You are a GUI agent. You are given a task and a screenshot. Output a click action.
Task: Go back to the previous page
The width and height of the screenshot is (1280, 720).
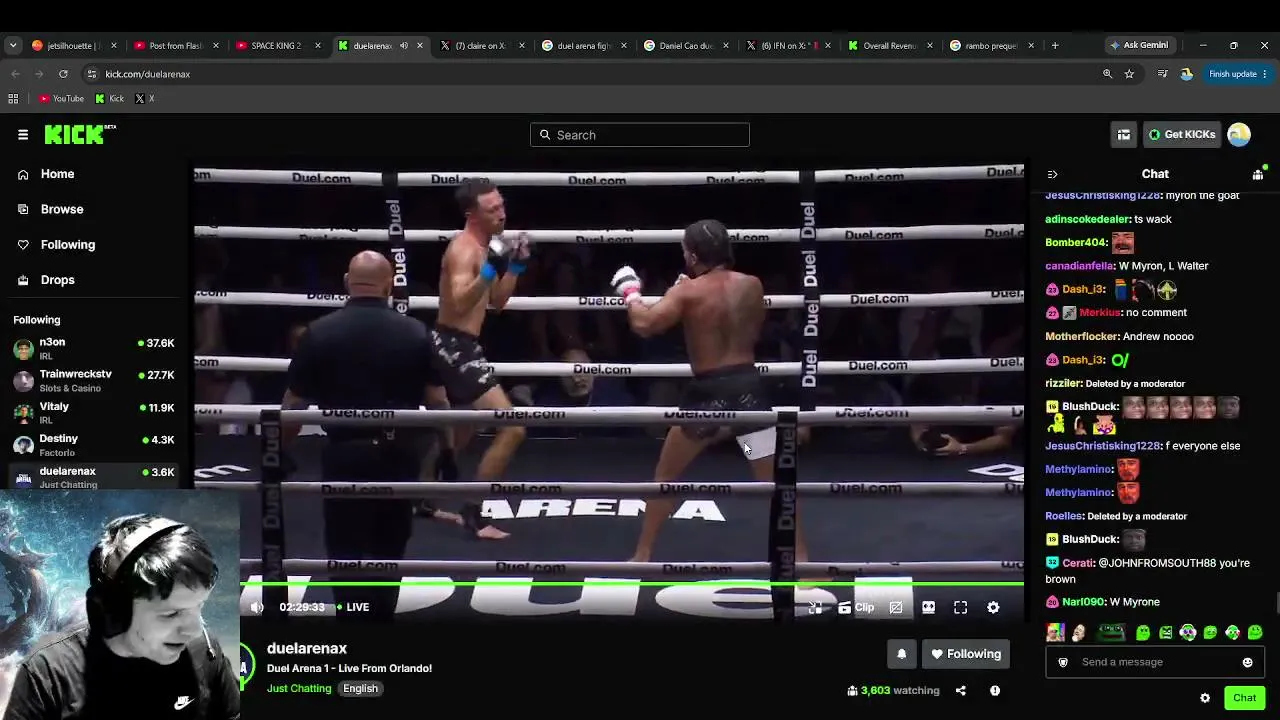[x=15, y=74]
